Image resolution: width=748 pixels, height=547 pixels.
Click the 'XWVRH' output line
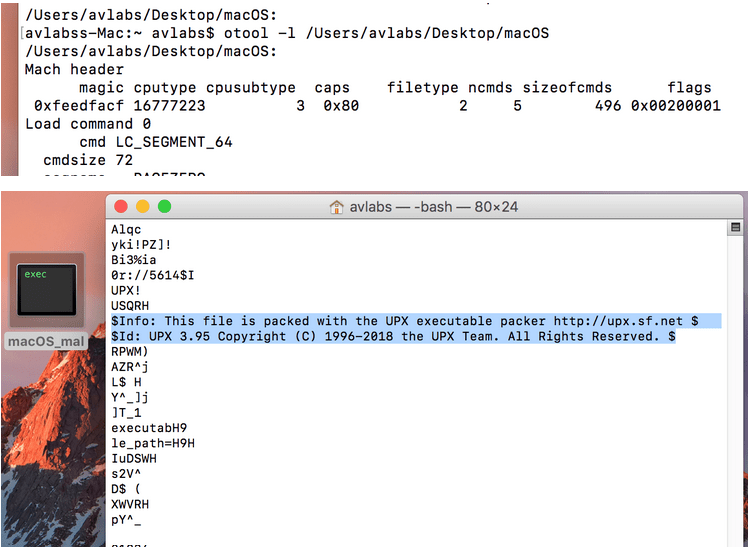(130, 504)
